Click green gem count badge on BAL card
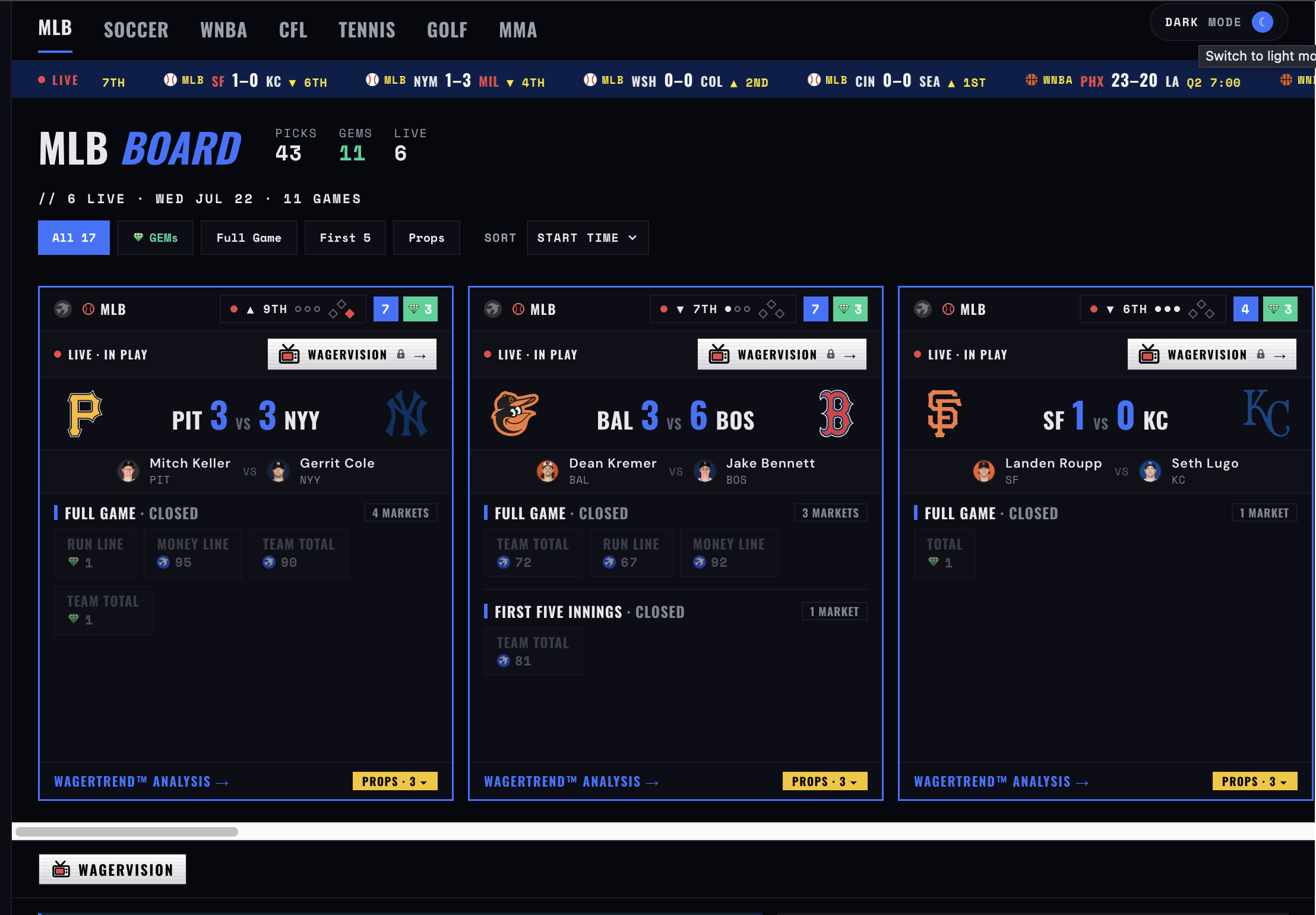 coord(850,309)
